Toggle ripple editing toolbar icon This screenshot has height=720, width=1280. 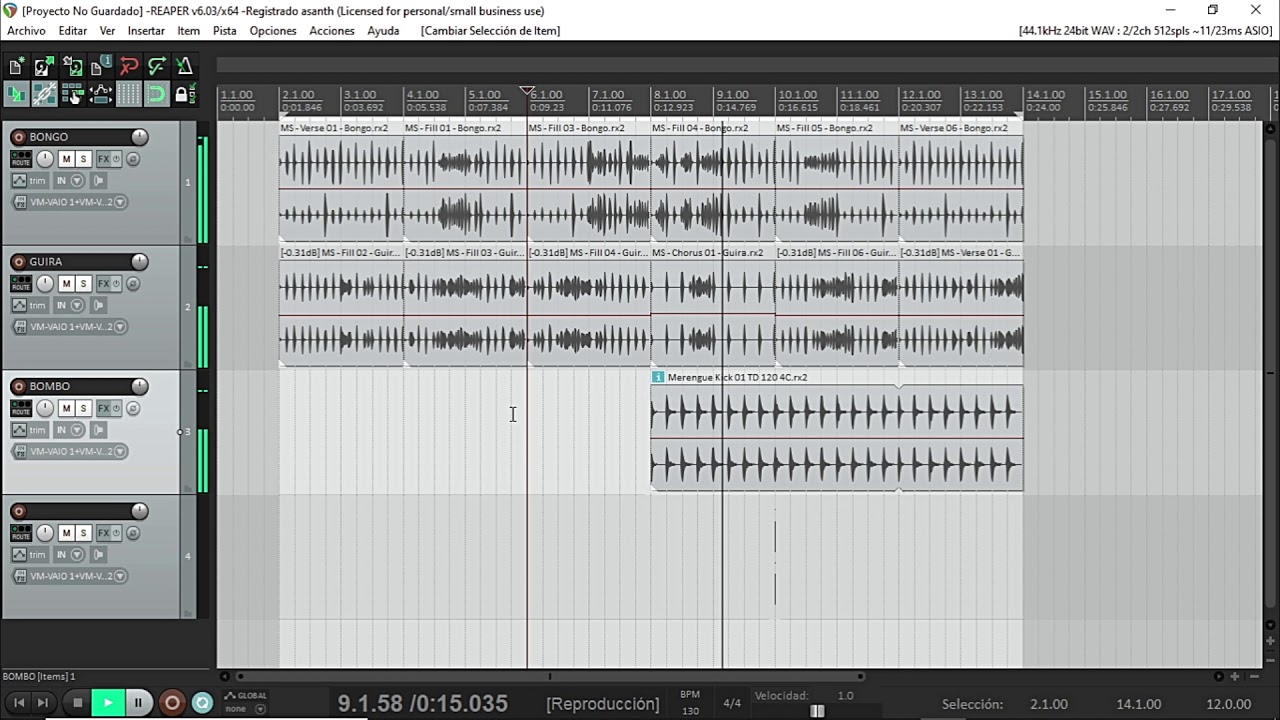(72, 95)
